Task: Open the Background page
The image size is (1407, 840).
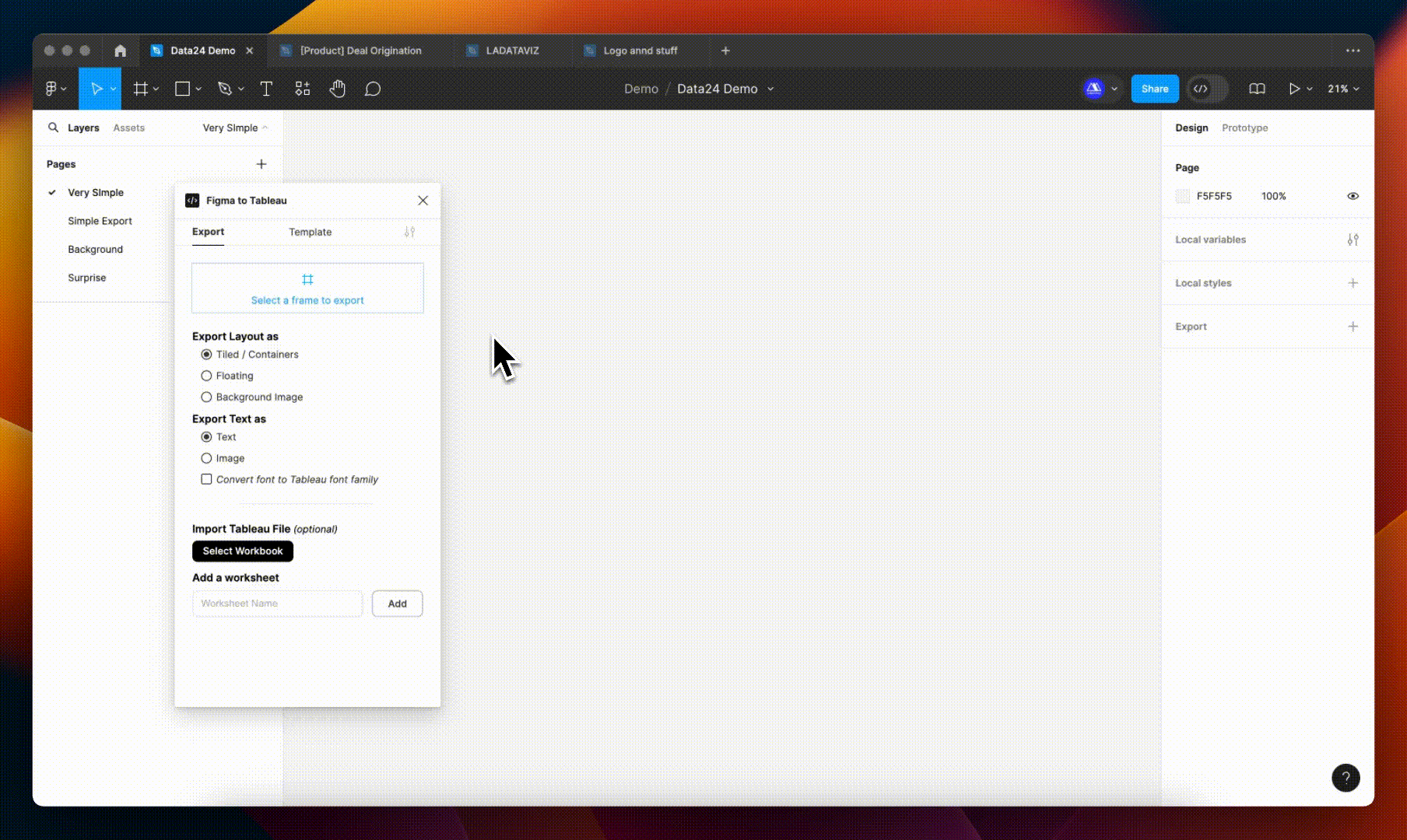Action: tap(95, 250)
